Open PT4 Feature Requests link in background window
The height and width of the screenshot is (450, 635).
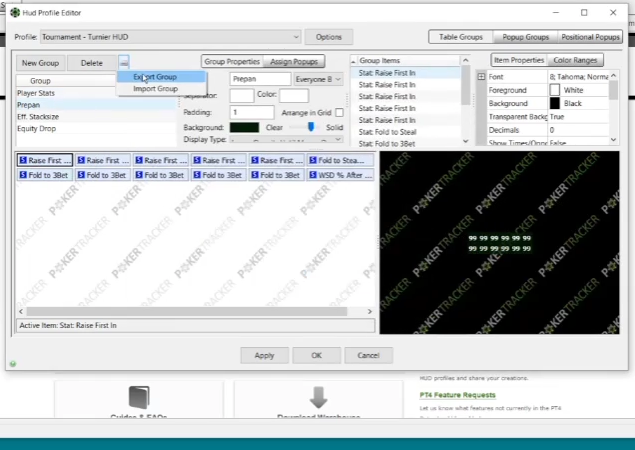[x=458, y=395]
